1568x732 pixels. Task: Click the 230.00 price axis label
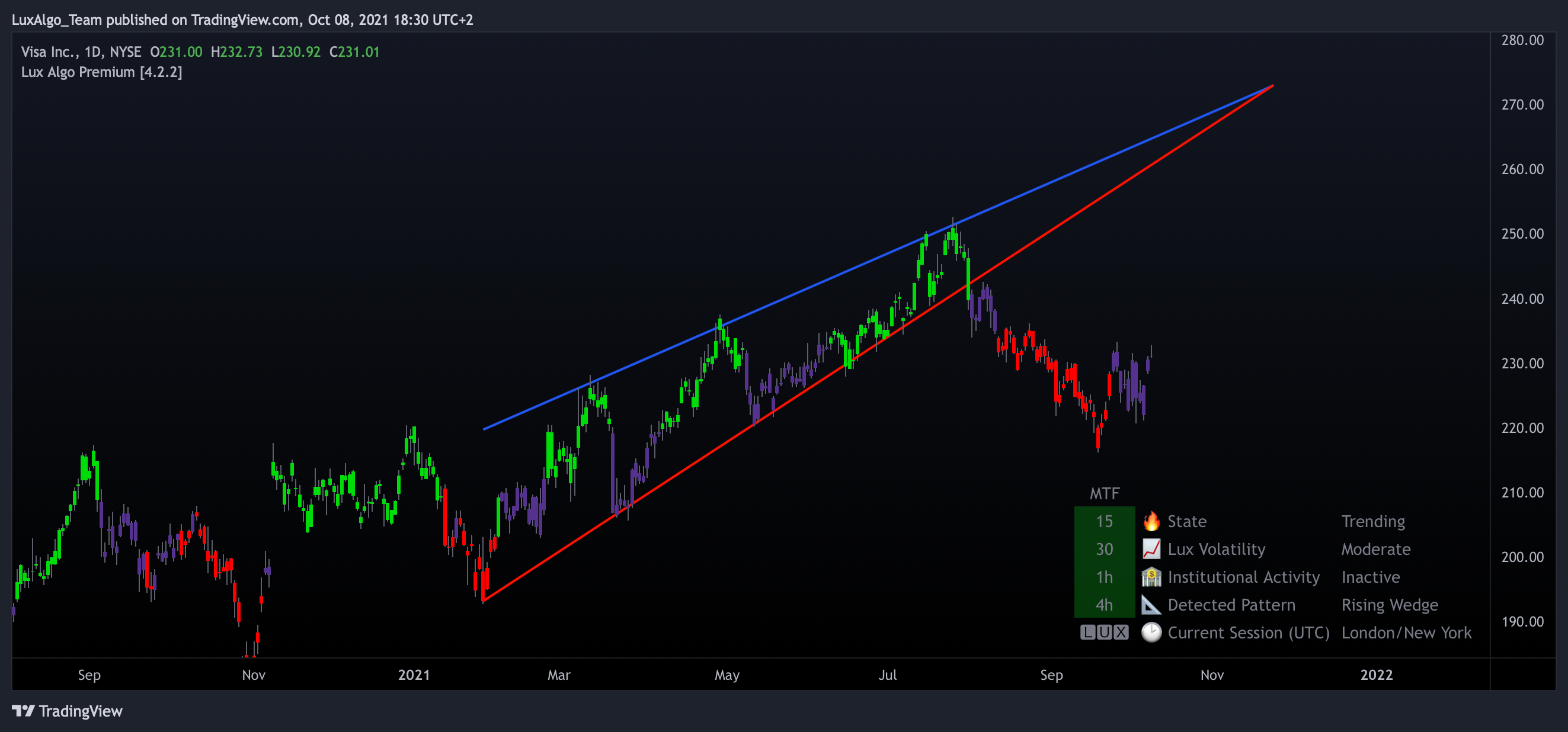tap(1522, 363)
